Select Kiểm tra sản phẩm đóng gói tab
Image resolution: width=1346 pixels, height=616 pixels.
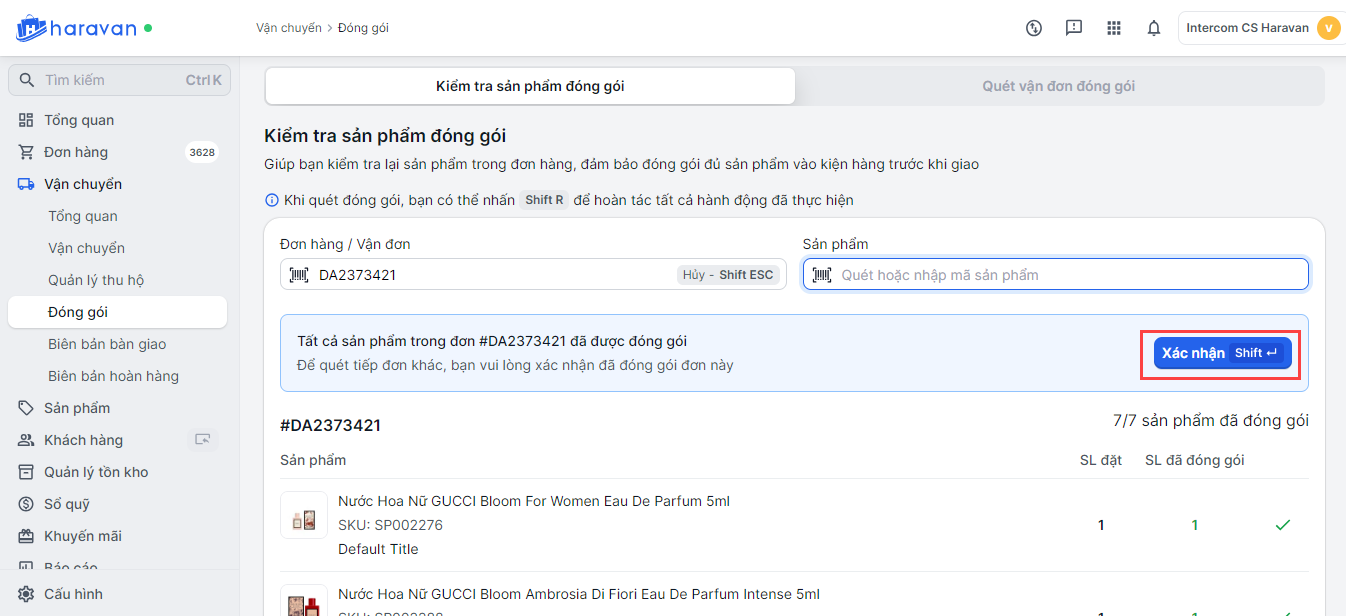click(530, 86)
